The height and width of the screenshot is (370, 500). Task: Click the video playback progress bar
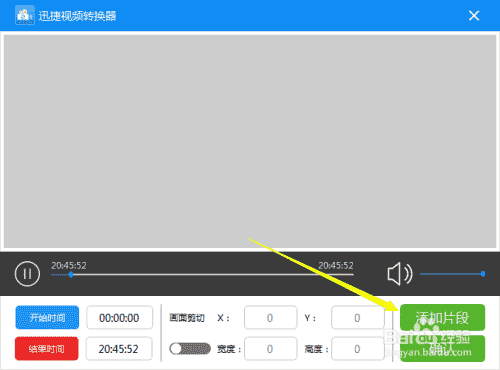coord(202,275)
